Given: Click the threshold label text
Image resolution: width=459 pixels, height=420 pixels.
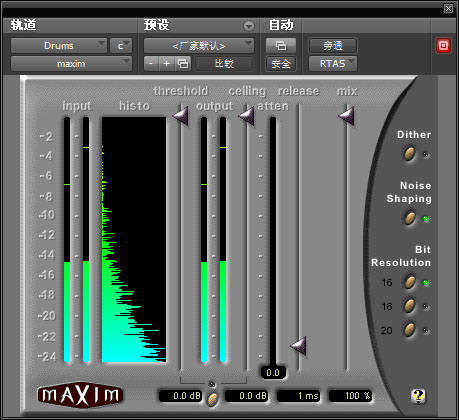Looking at the screenshot, I should click(181, 91).
